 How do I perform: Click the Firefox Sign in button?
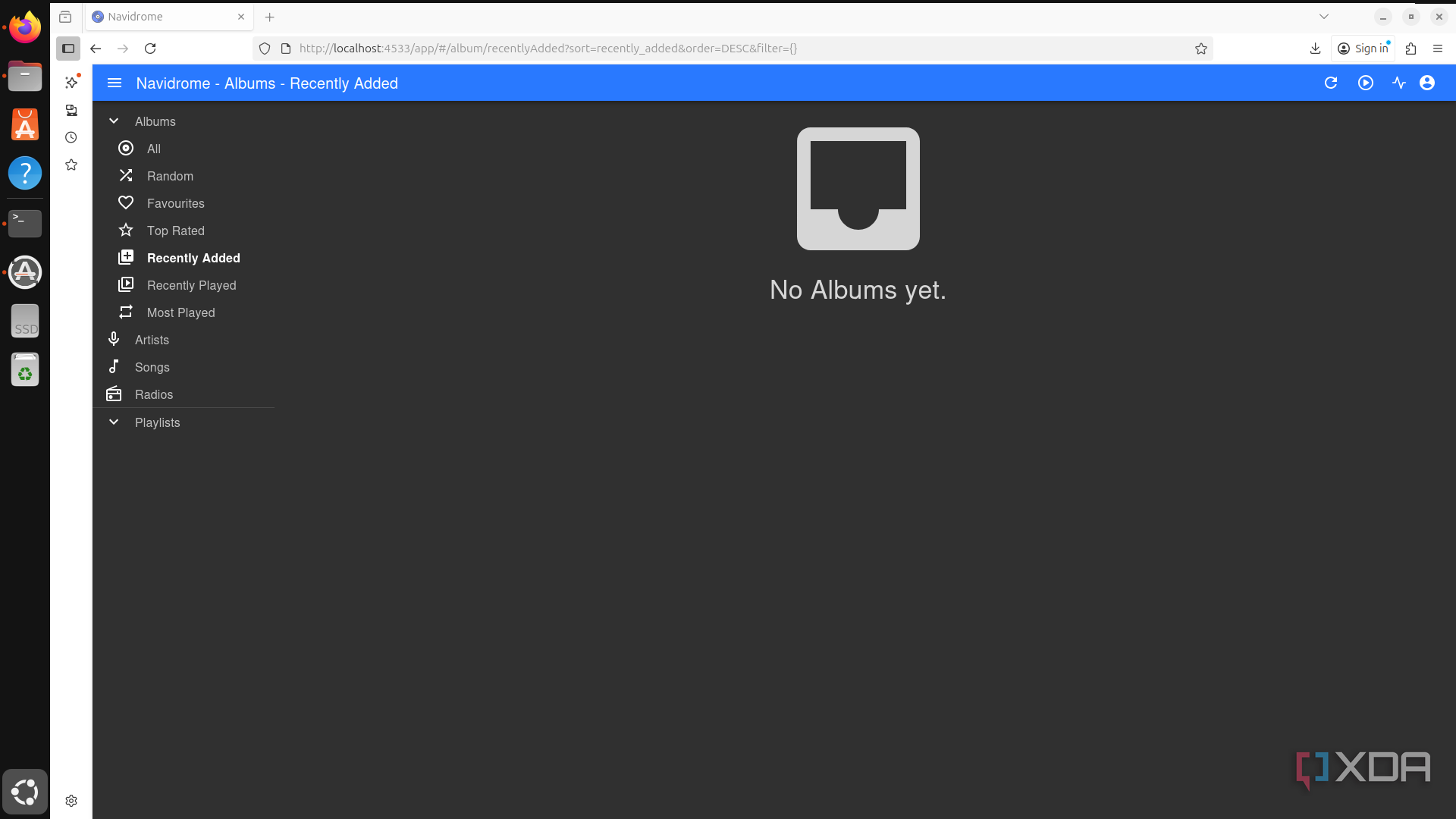coord(1363,49)
